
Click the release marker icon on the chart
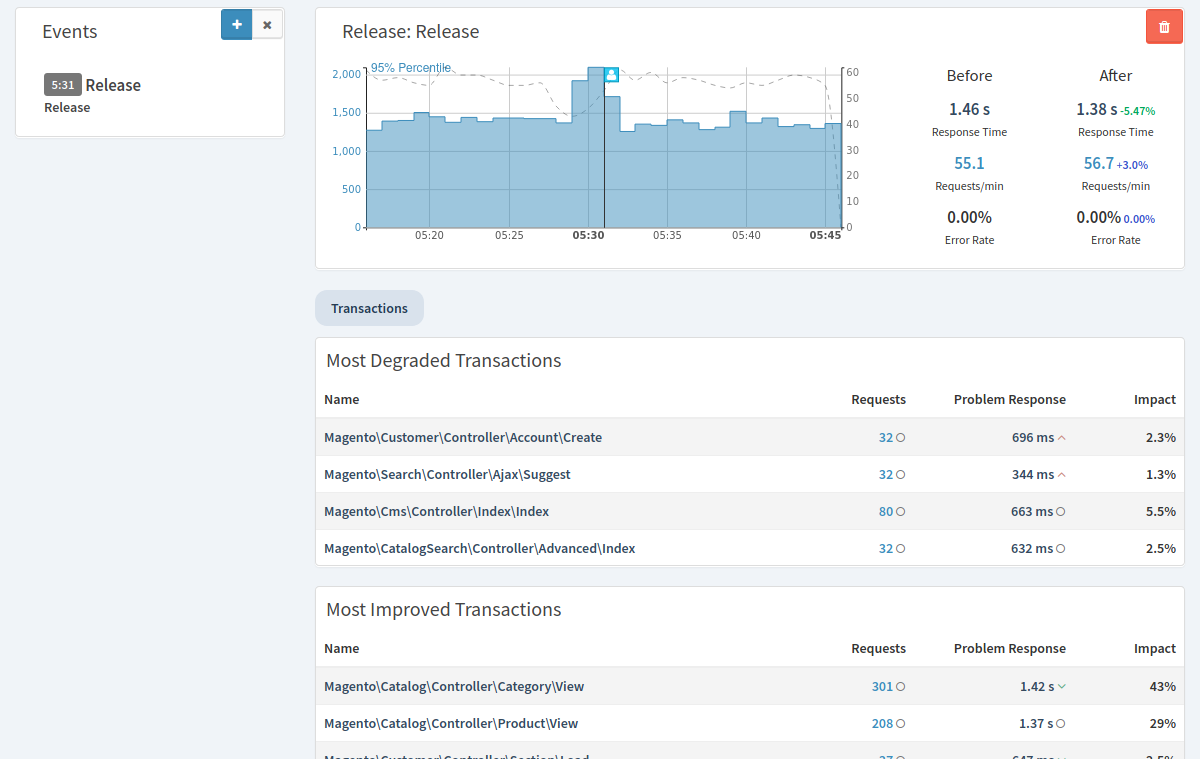(x=612, y=74)
